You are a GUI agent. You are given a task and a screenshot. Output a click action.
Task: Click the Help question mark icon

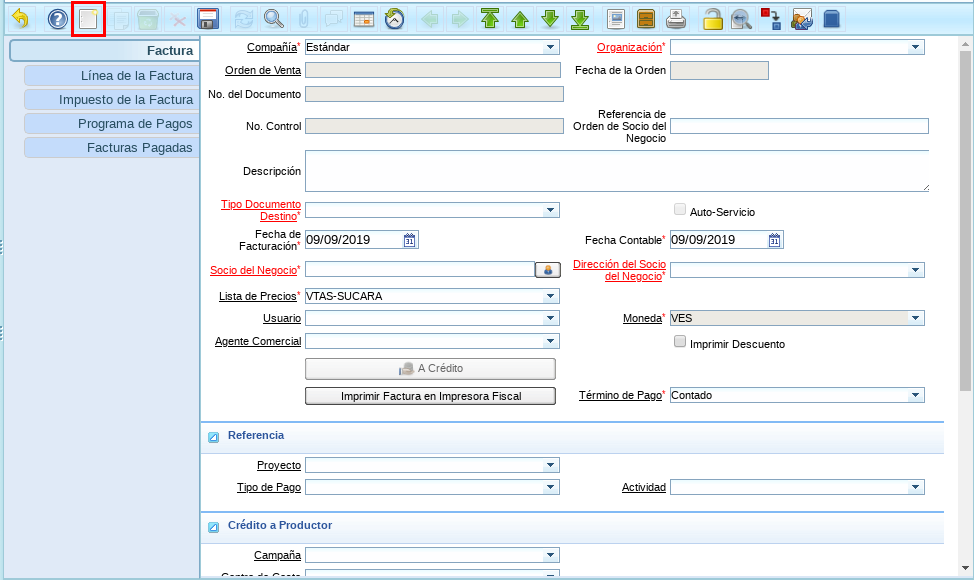tap(58, 19)
